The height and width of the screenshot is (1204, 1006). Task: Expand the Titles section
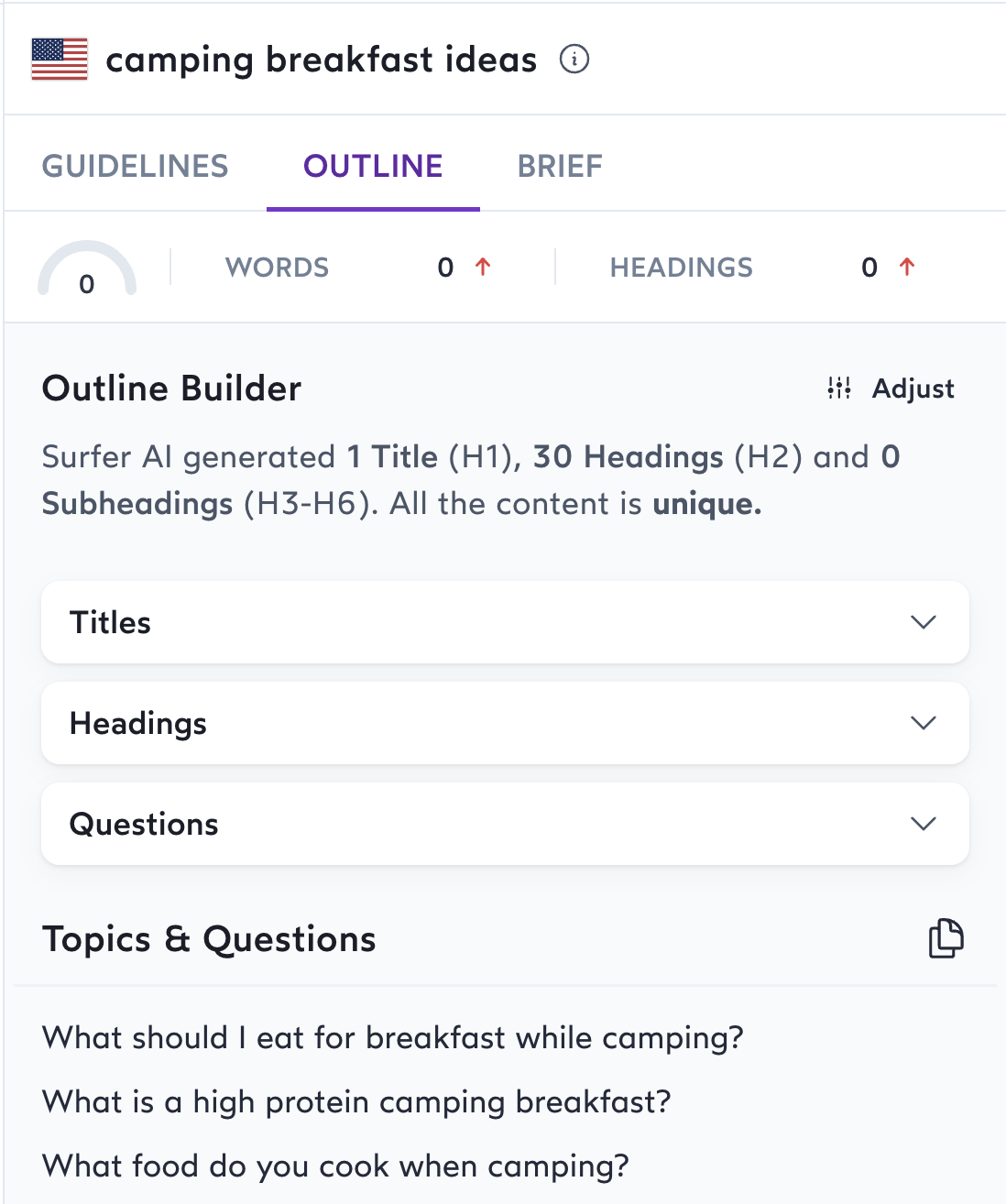[x=923, y=622]
